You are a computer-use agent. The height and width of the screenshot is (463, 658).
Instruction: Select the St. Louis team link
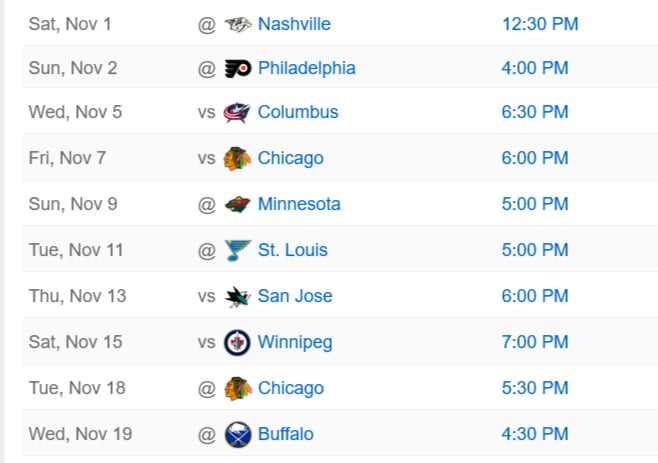tap(292, 250)
